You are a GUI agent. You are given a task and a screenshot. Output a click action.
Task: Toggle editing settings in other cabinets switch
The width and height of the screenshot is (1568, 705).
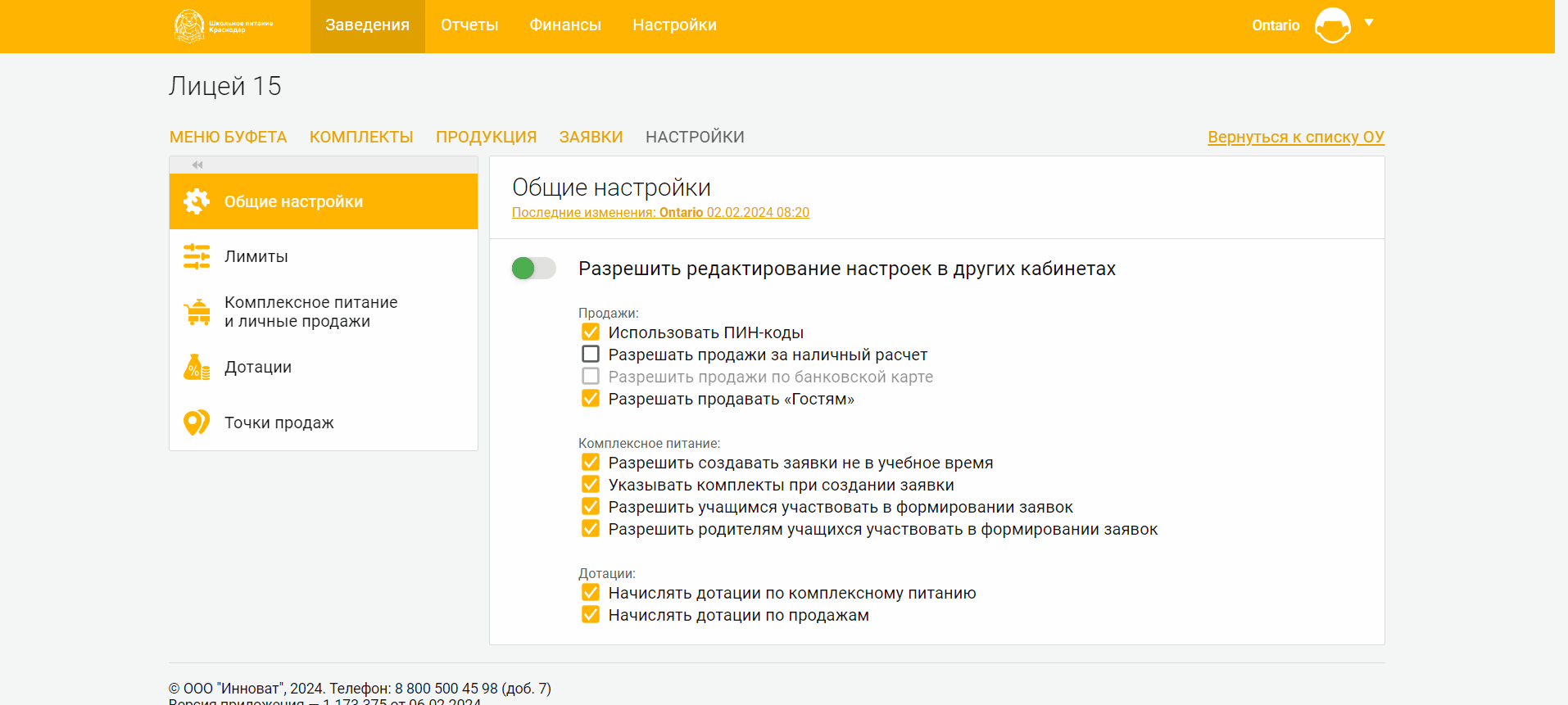click(x=533, y=268)
